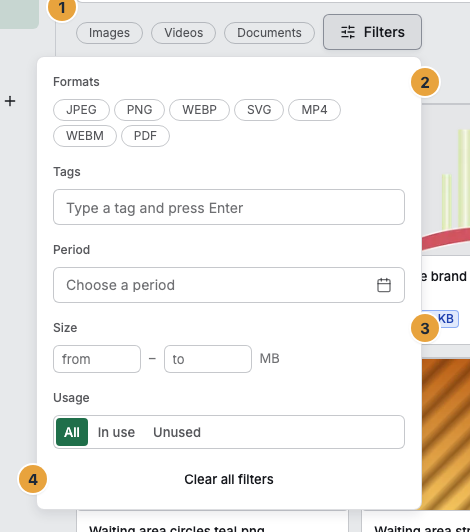
Task: Toggle the PNG format chip
Action: [139, 110]
